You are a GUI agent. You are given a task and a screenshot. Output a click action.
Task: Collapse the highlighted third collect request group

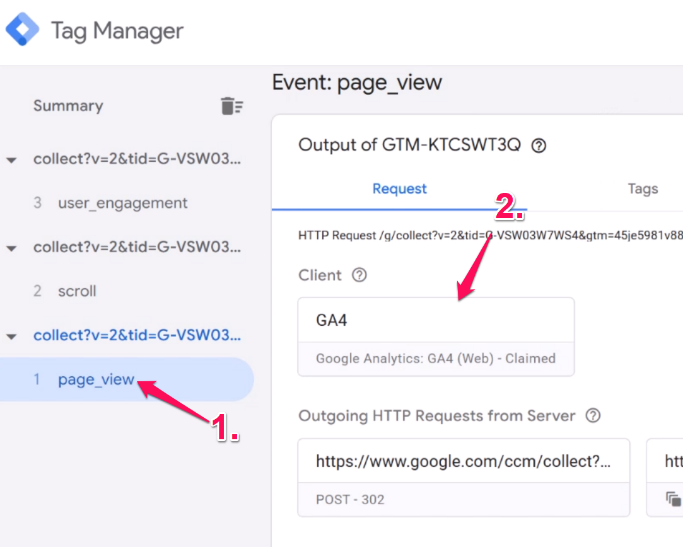[x=12, y=336]
